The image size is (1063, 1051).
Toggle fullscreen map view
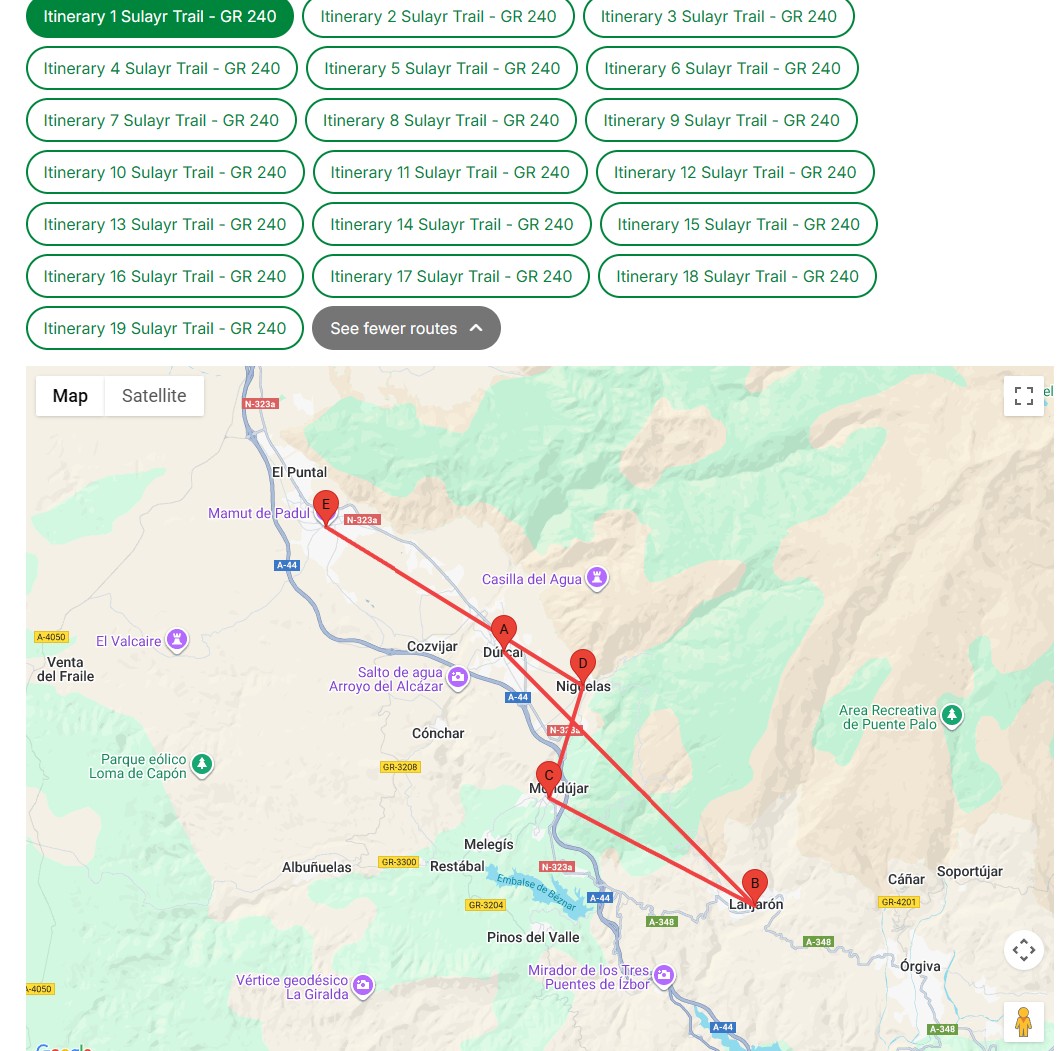tap(1023, 396)
